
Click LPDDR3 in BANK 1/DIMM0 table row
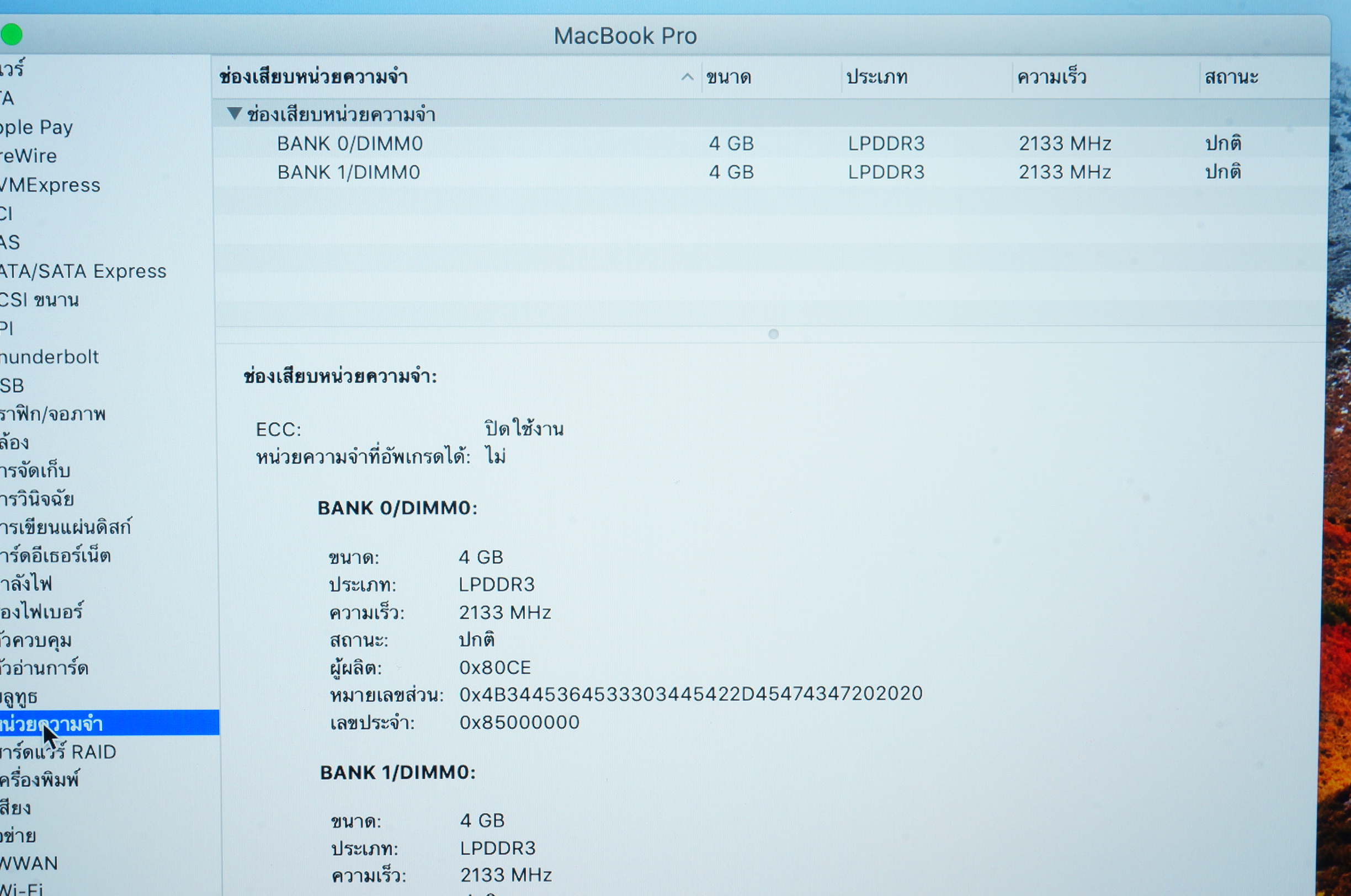886,172
